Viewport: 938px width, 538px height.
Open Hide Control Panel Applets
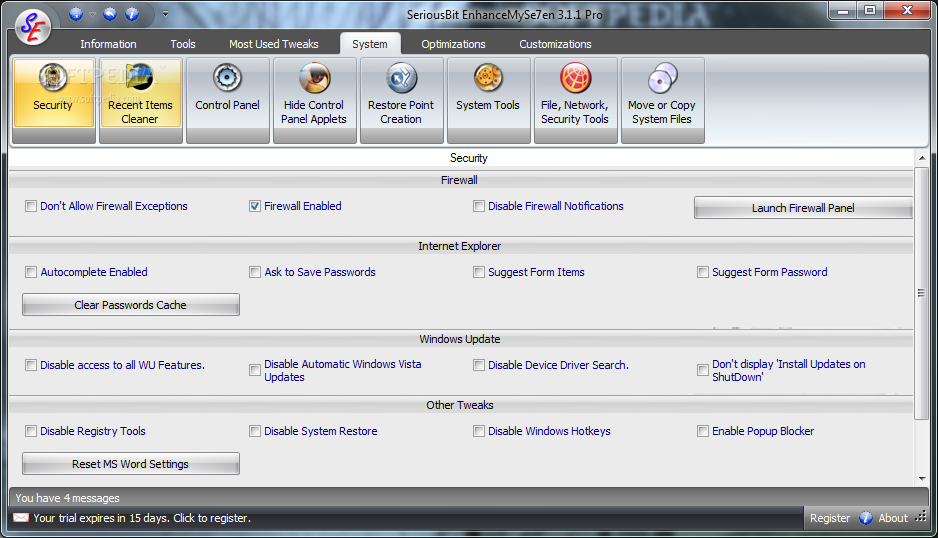[x=315, y=100]
